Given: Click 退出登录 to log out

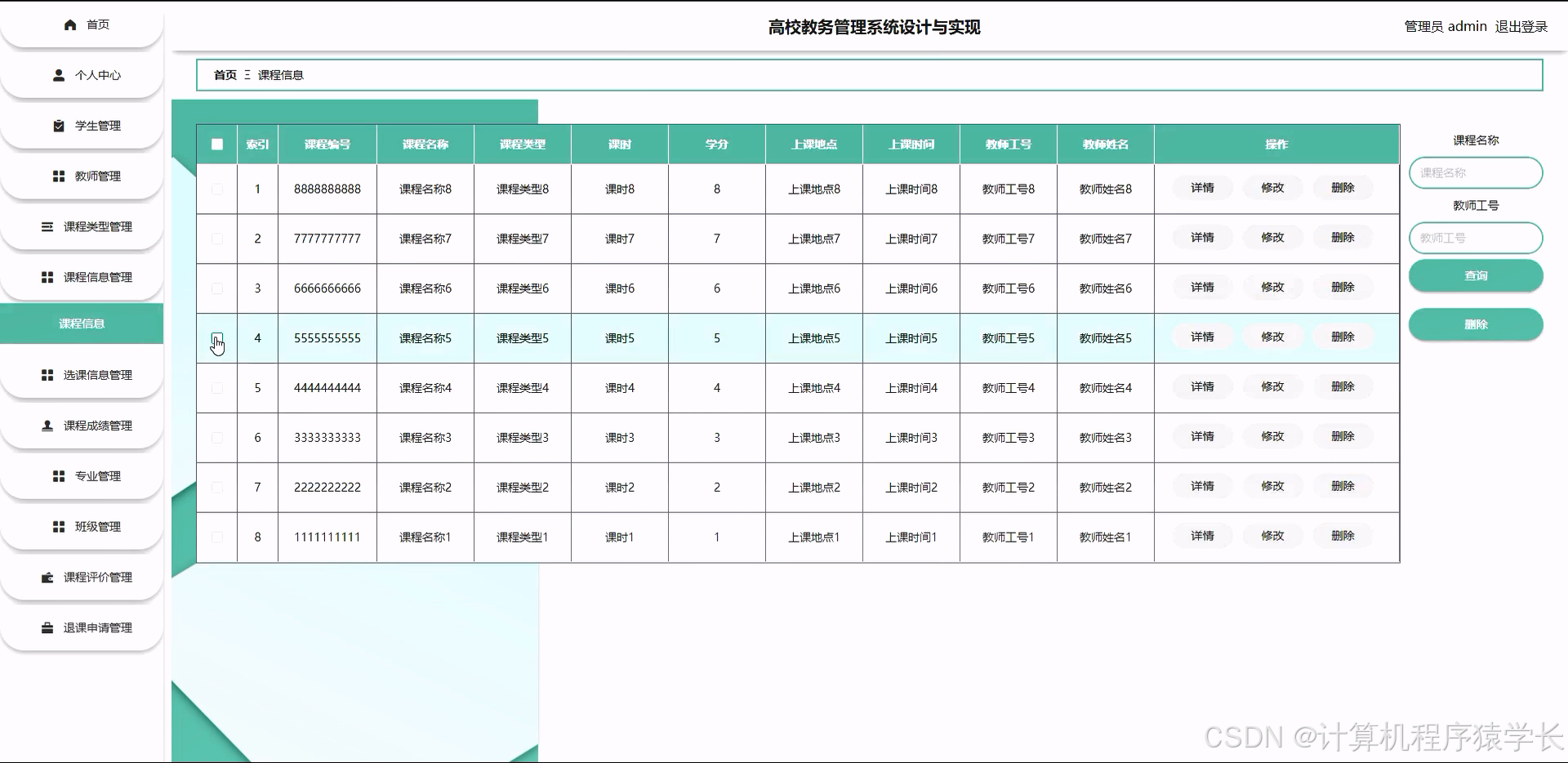Looking at the screenshot, I should 1521,26.
